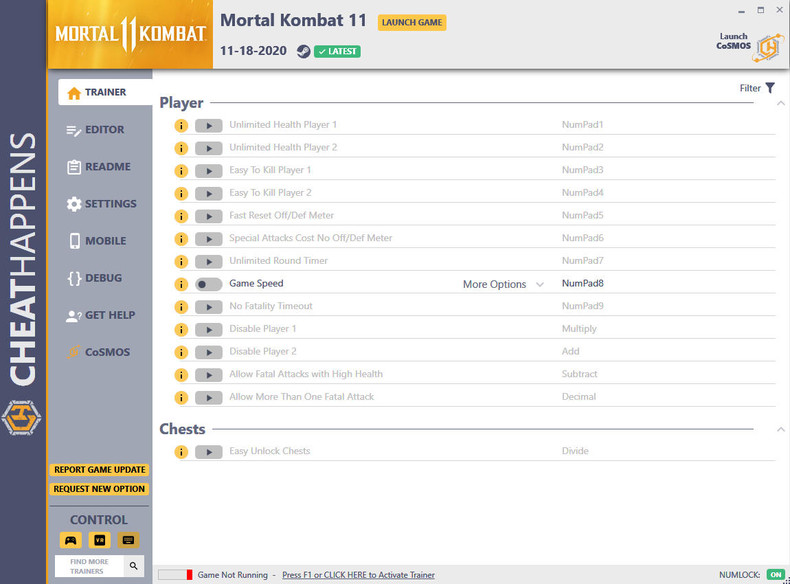Select the gamepad control icon
The image size is (790, 584).
71,540
